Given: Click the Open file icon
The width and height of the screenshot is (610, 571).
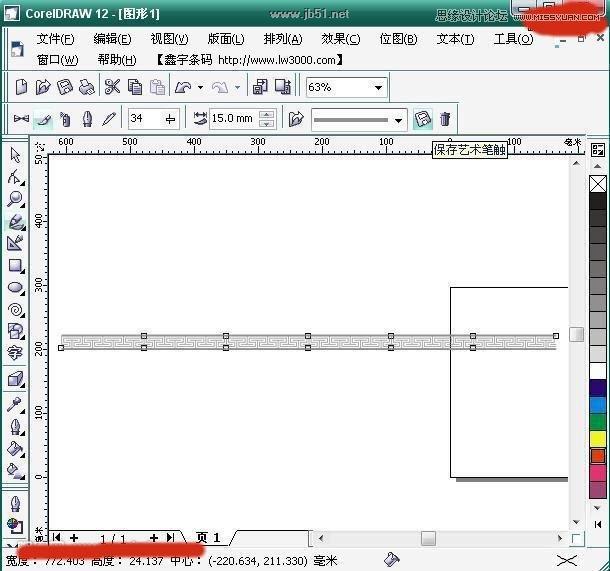Looking at the screenshot, I should click(43, 86).
